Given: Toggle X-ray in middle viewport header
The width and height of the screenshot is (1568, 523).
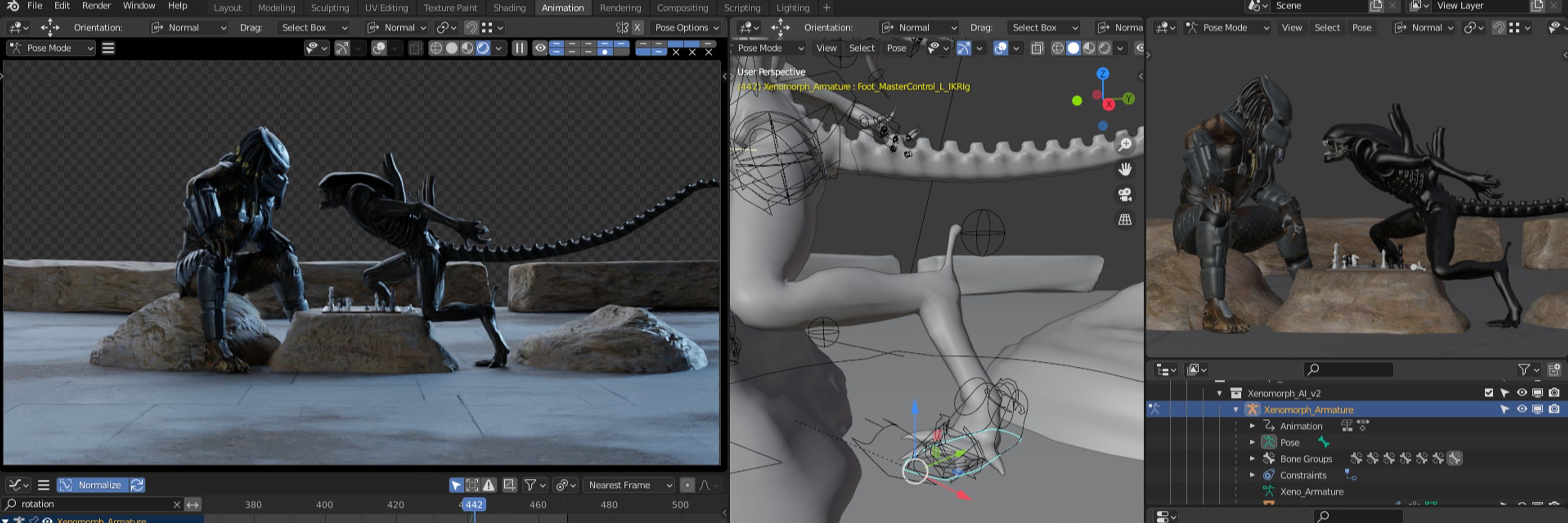Looking at the screenshot, I should click(x=1037, y=48).
